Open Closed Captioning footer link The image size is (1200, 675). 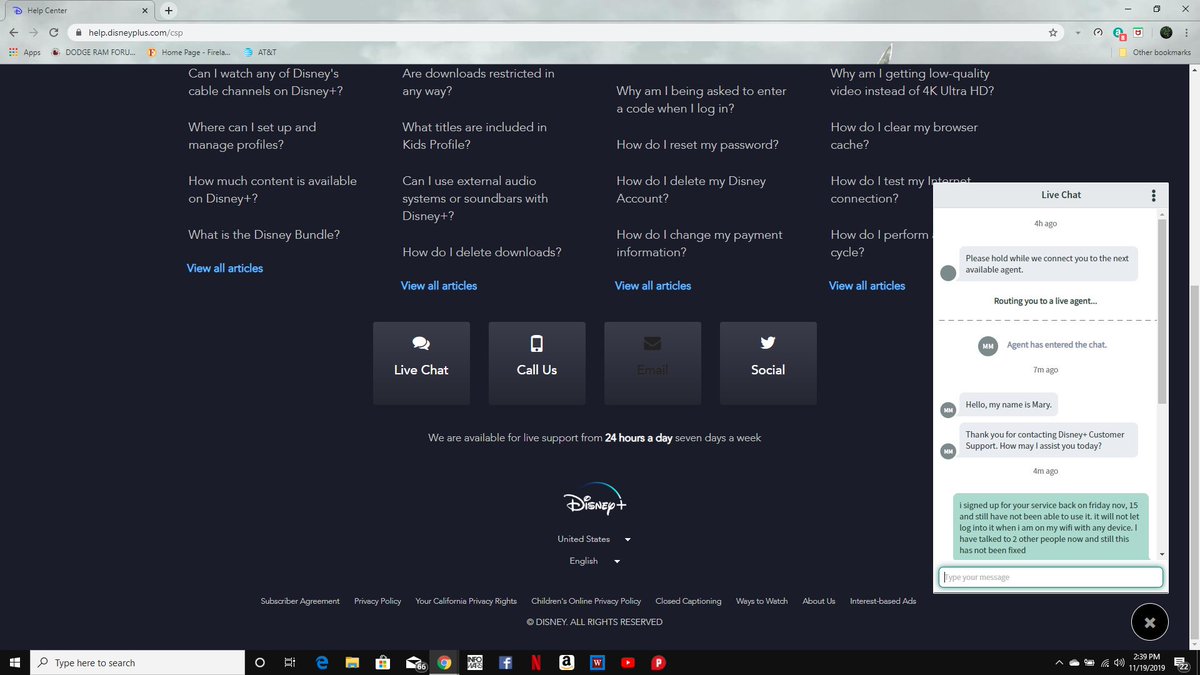click(688, 601)
